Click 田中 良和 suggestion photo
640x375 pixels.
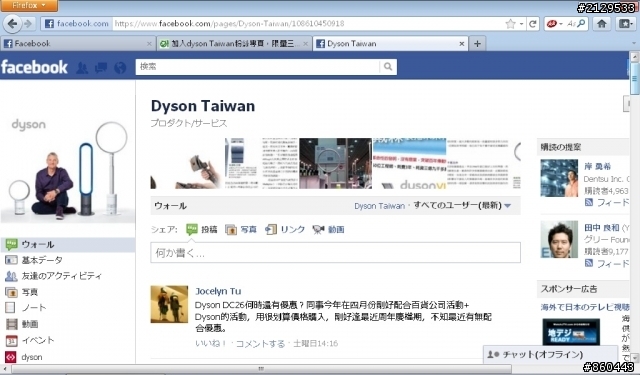click(559, 240)
